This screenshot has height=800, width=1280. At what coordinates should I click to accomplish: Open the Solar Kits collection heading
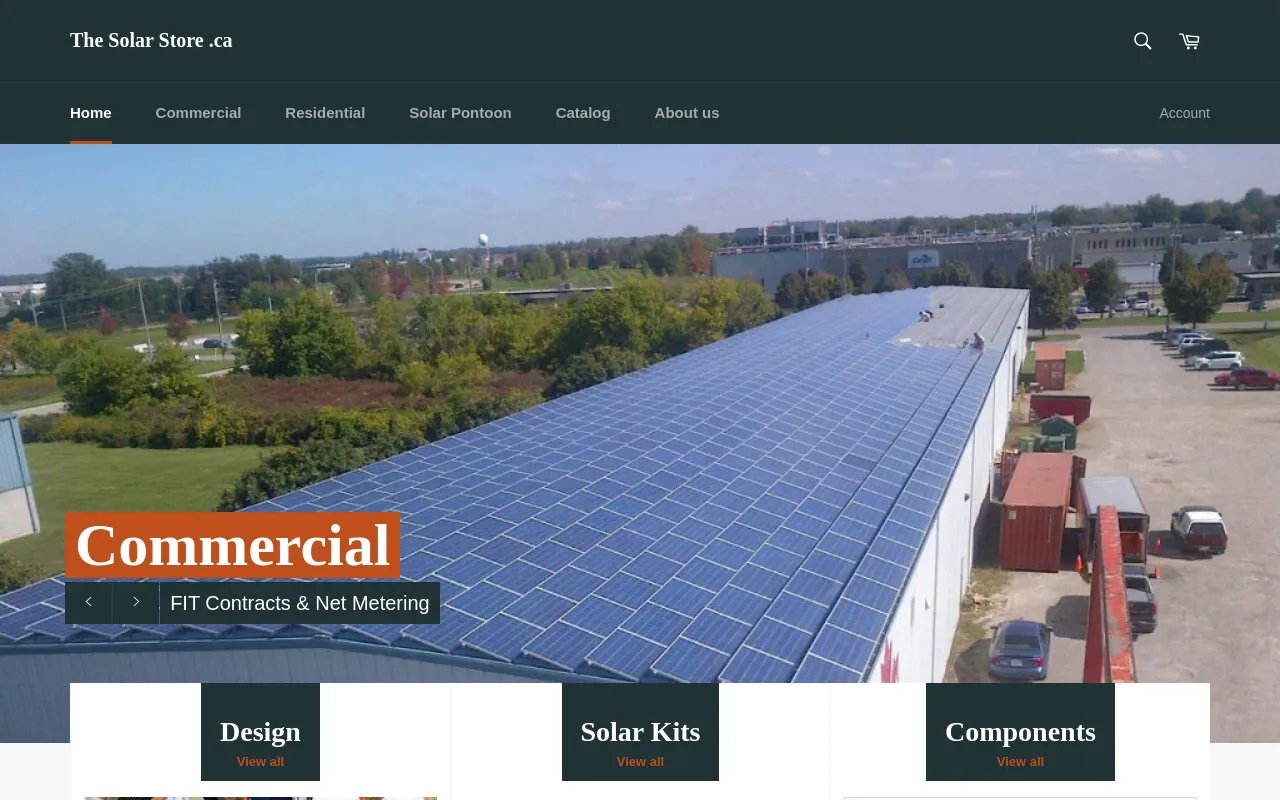pos(640,731)
